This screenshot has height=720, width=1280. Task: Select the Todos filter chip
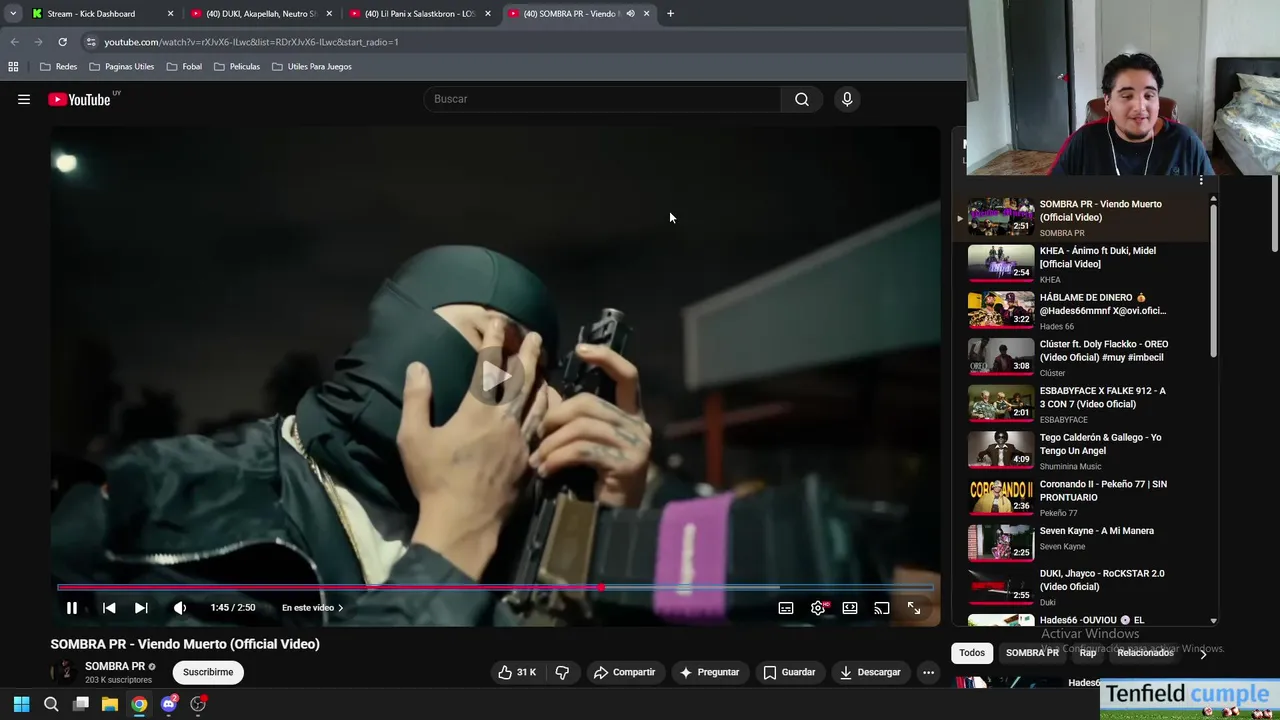coord(972,653)
